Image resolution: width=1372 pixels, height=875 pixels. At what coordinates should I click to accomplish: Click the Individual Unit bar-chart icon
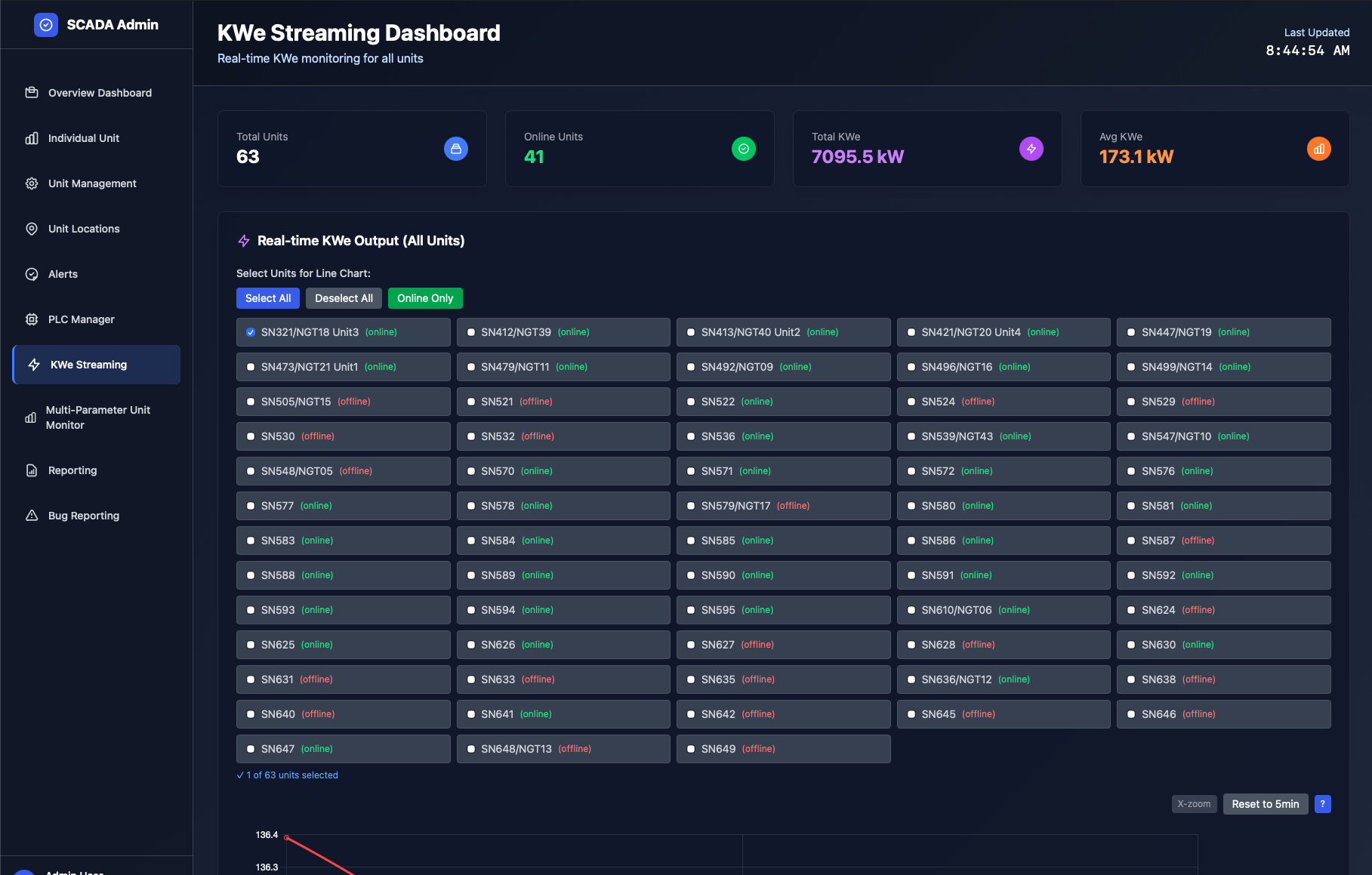click(32, 138)
